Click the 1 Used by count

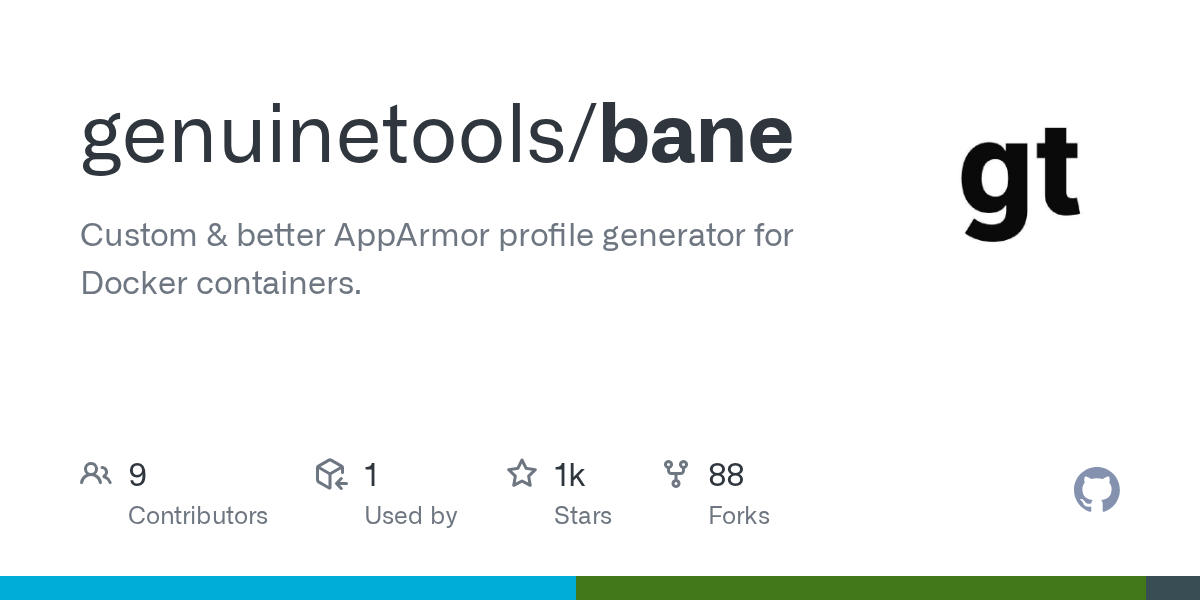[371, 474]
